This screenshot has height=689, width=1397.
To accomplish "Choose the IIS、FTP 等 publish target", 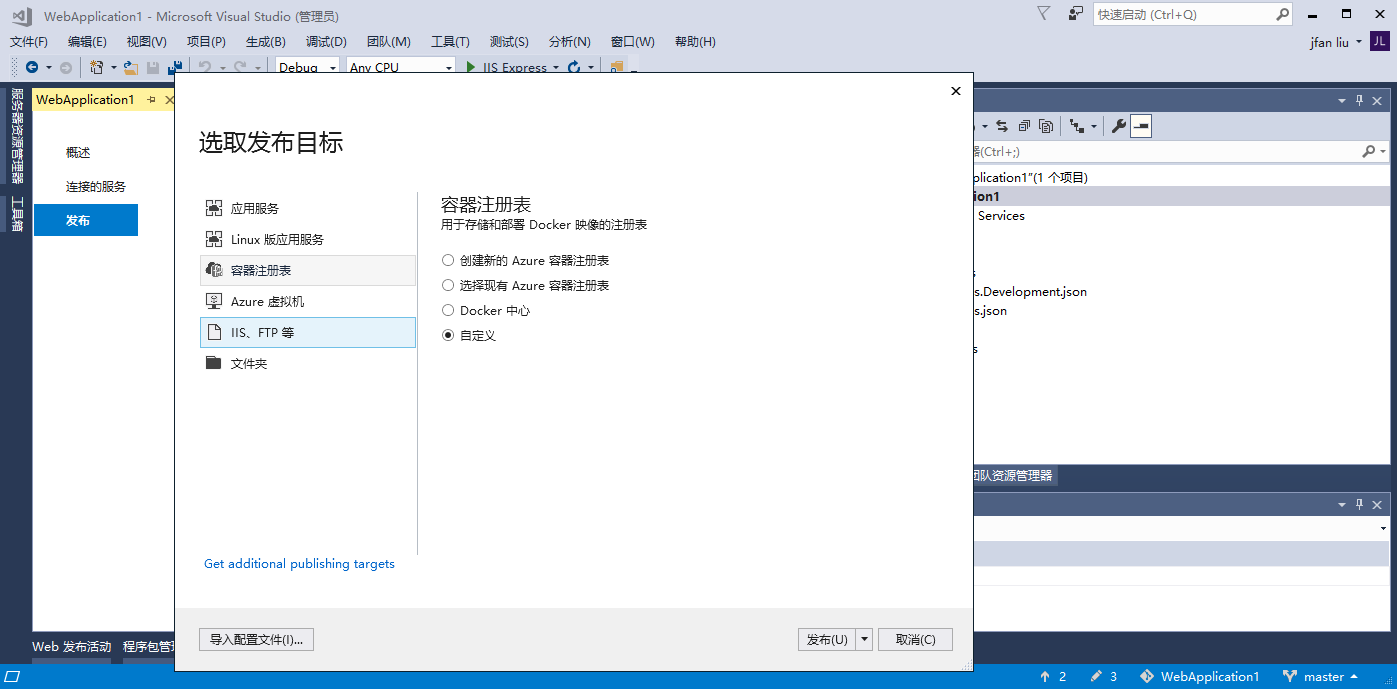I will tap(308, 333).
